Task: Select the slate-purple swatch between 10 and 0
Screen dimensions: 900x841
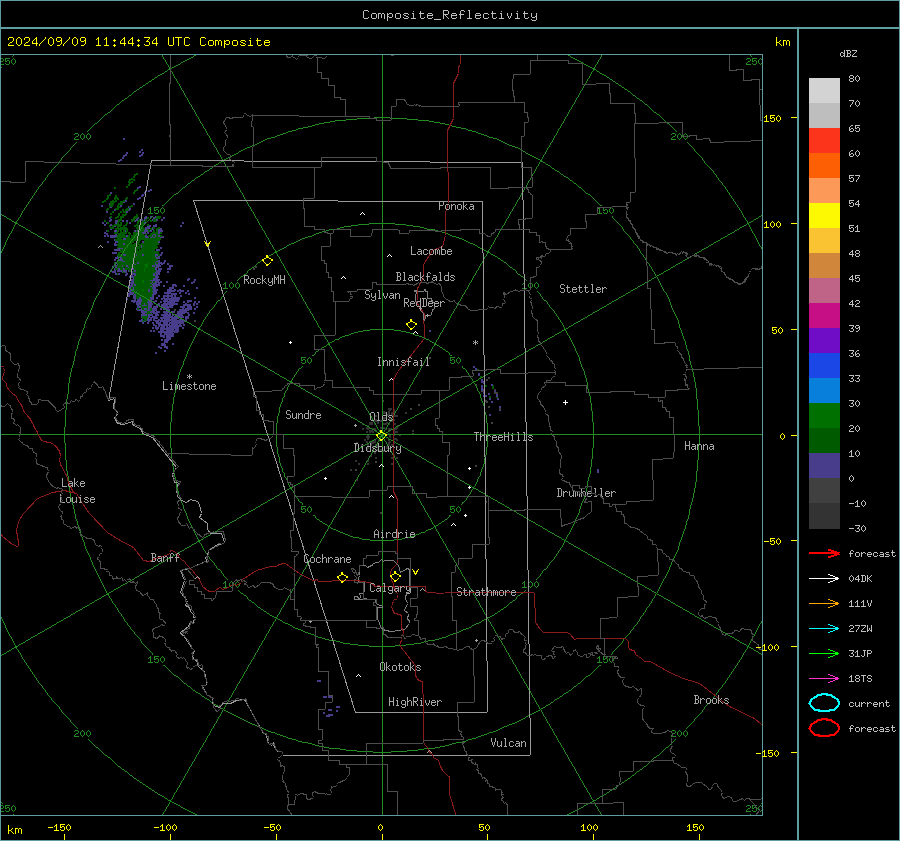Action: point(824,466)
